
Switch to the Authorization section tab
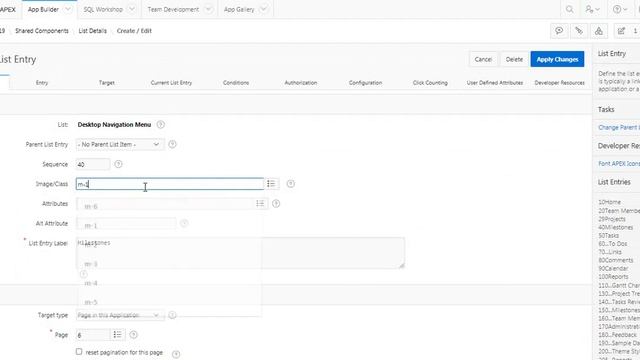pyautogui.click(x=301, y=83)
